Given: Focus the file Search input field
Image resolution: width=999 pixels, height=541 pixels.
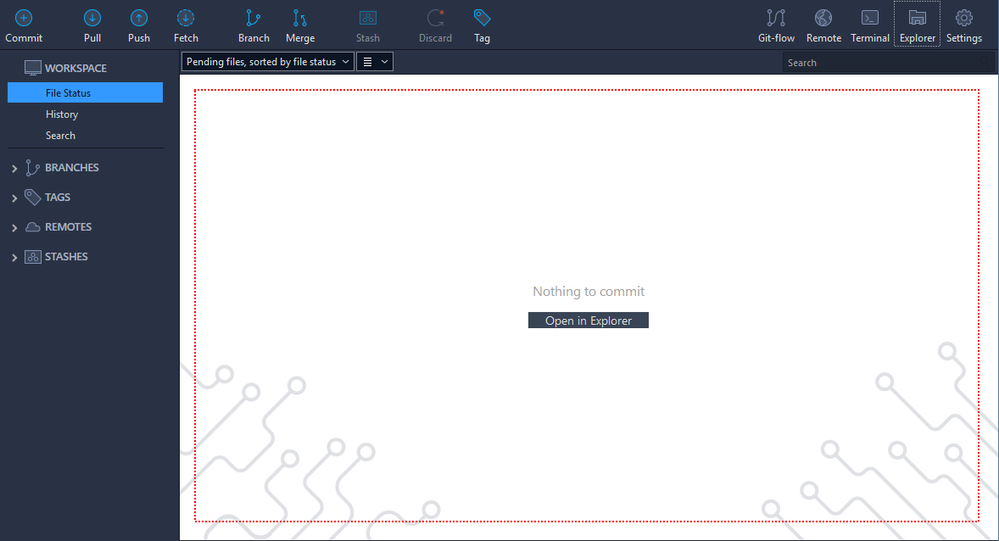Looking at the screenshot, I should 888,62.
